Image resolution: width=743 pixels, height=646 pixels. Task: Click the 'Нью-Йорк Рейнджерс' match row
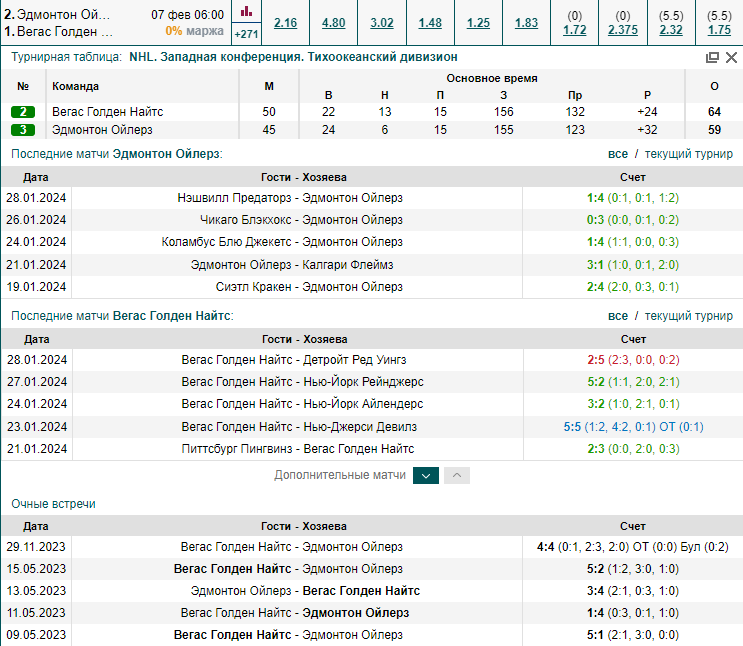pos(372,382)
